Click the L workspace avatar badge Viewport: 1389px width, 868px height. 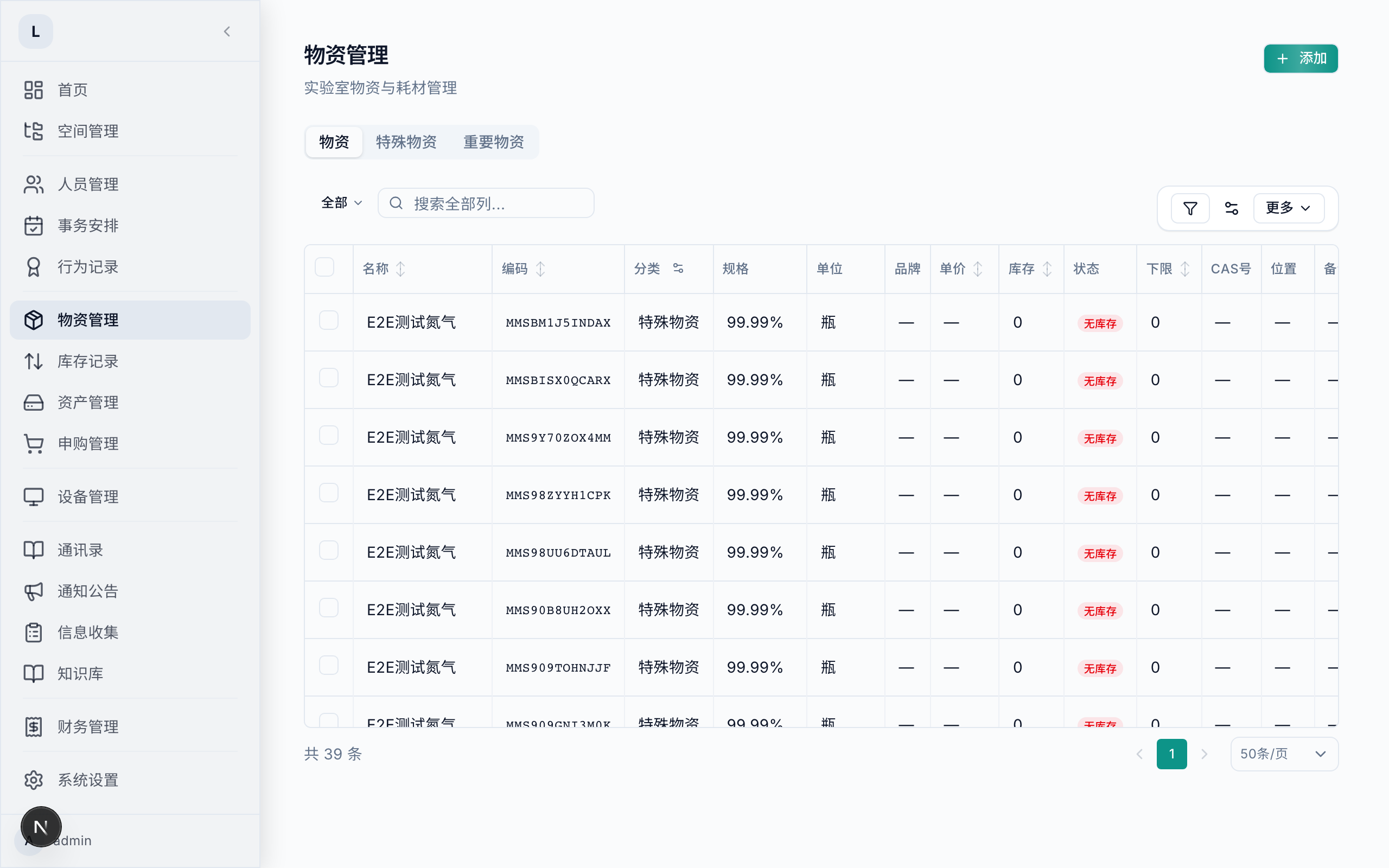[36, 31]
